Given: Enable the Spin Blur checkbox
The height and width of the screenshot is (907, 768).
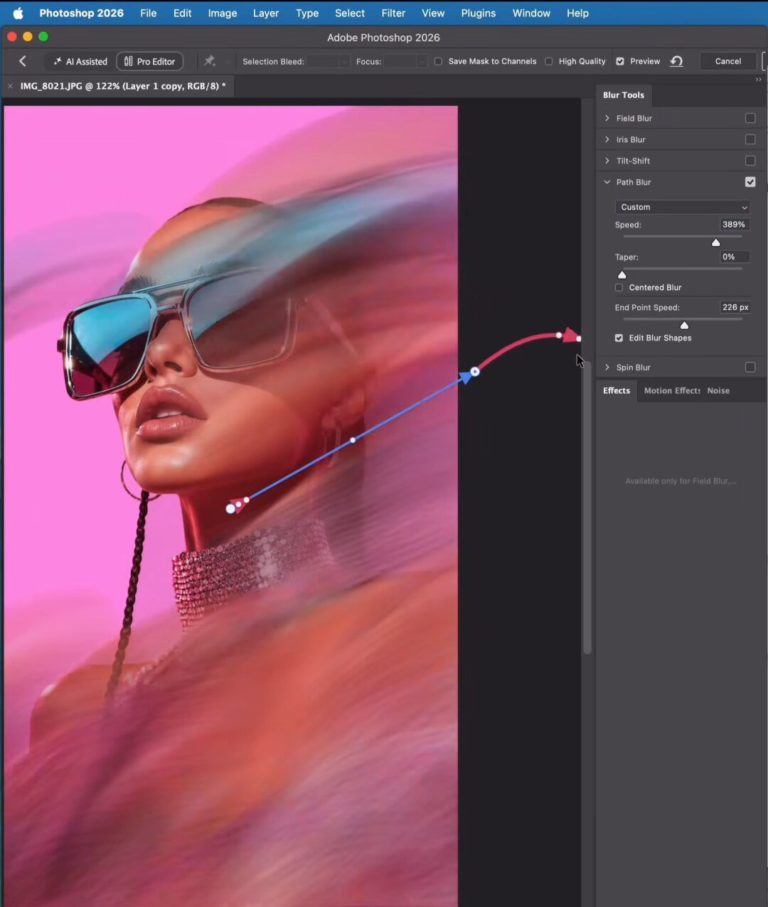Looking at the screenshot, I should (x=750, y=367).
